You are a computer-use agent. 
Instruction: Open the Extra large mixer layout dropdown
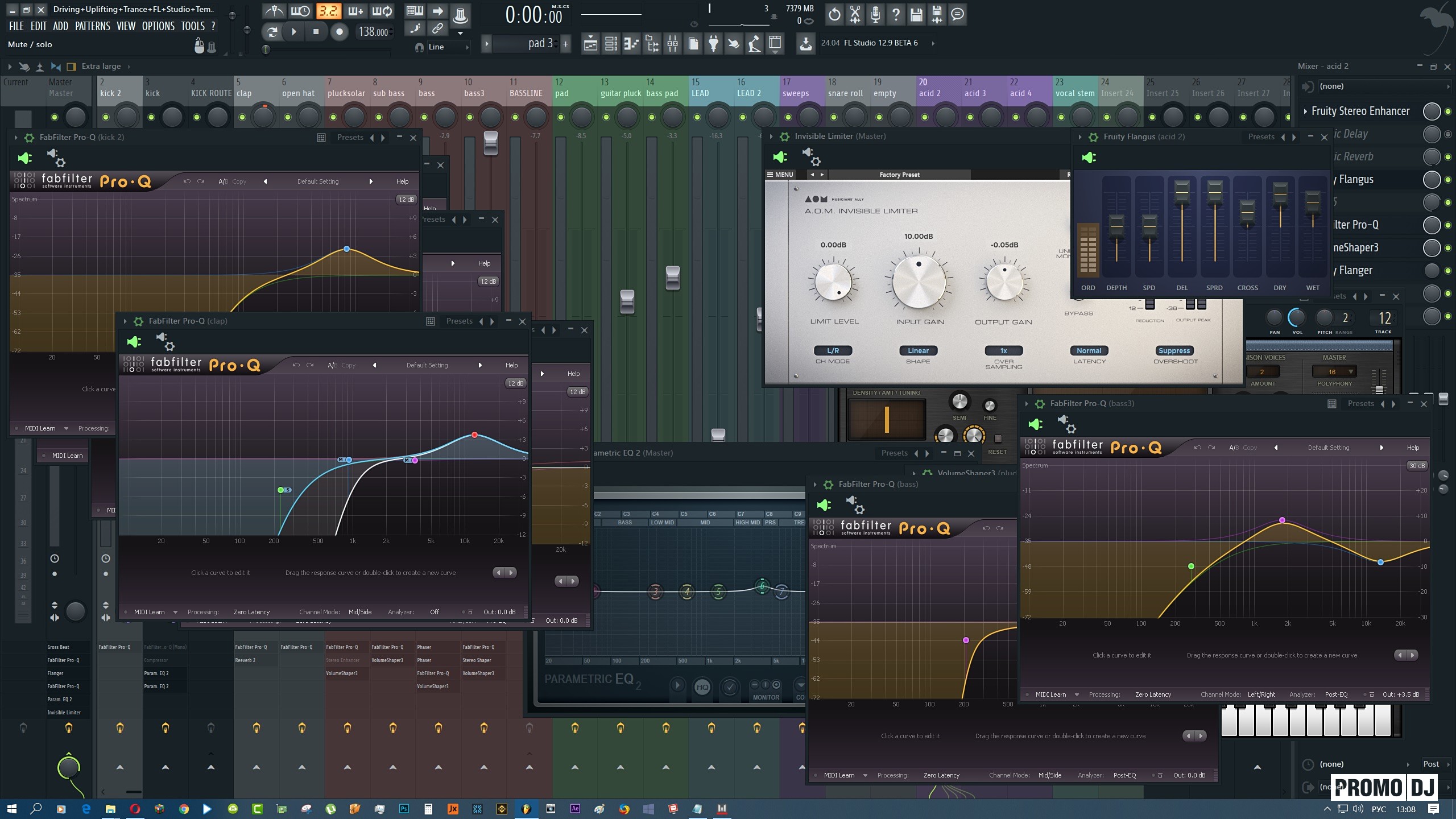pos(101,66)
